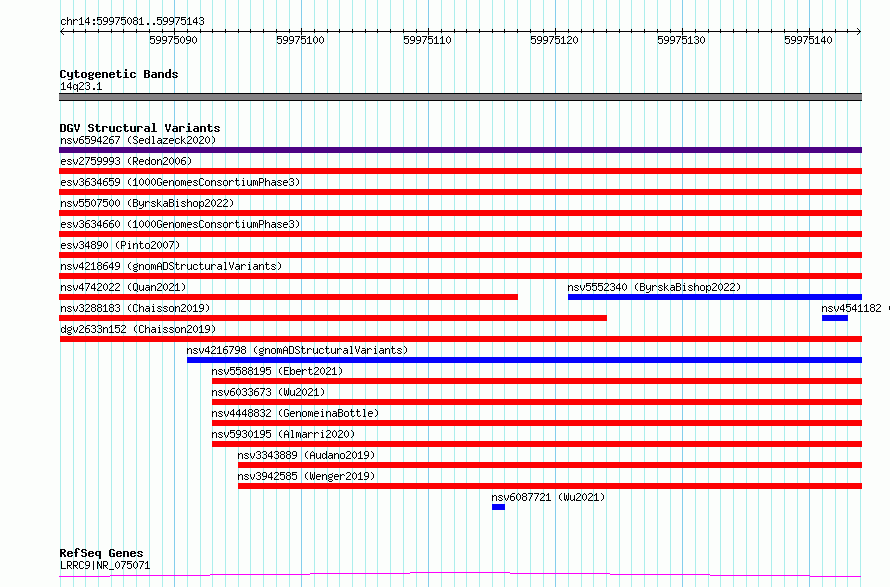This screenshot has width=890, height=587.
Task: Open the nsv6087721 (Wu2021) label
Action: coord(548,497)
